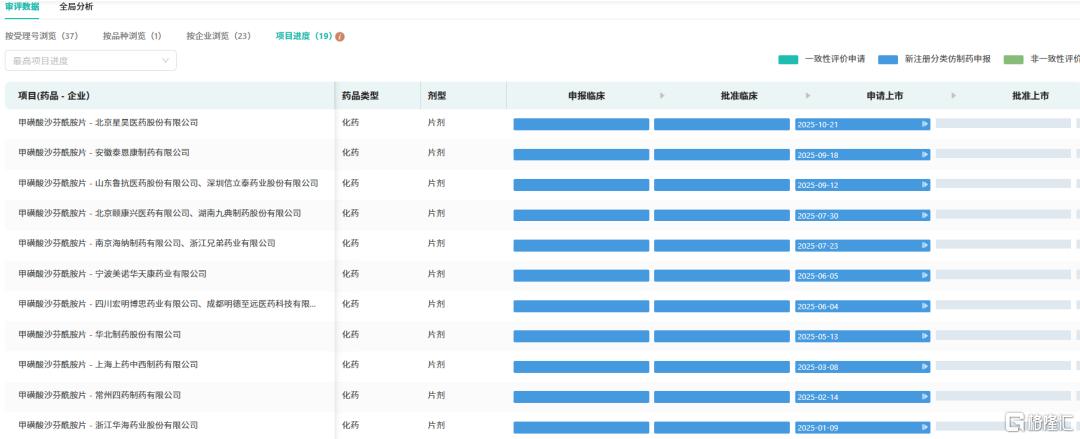This screenshot has height=439, width=1080.
Task: Click arrow between 申请上市 and 批准上市 headers
Action: pos(954,96)
